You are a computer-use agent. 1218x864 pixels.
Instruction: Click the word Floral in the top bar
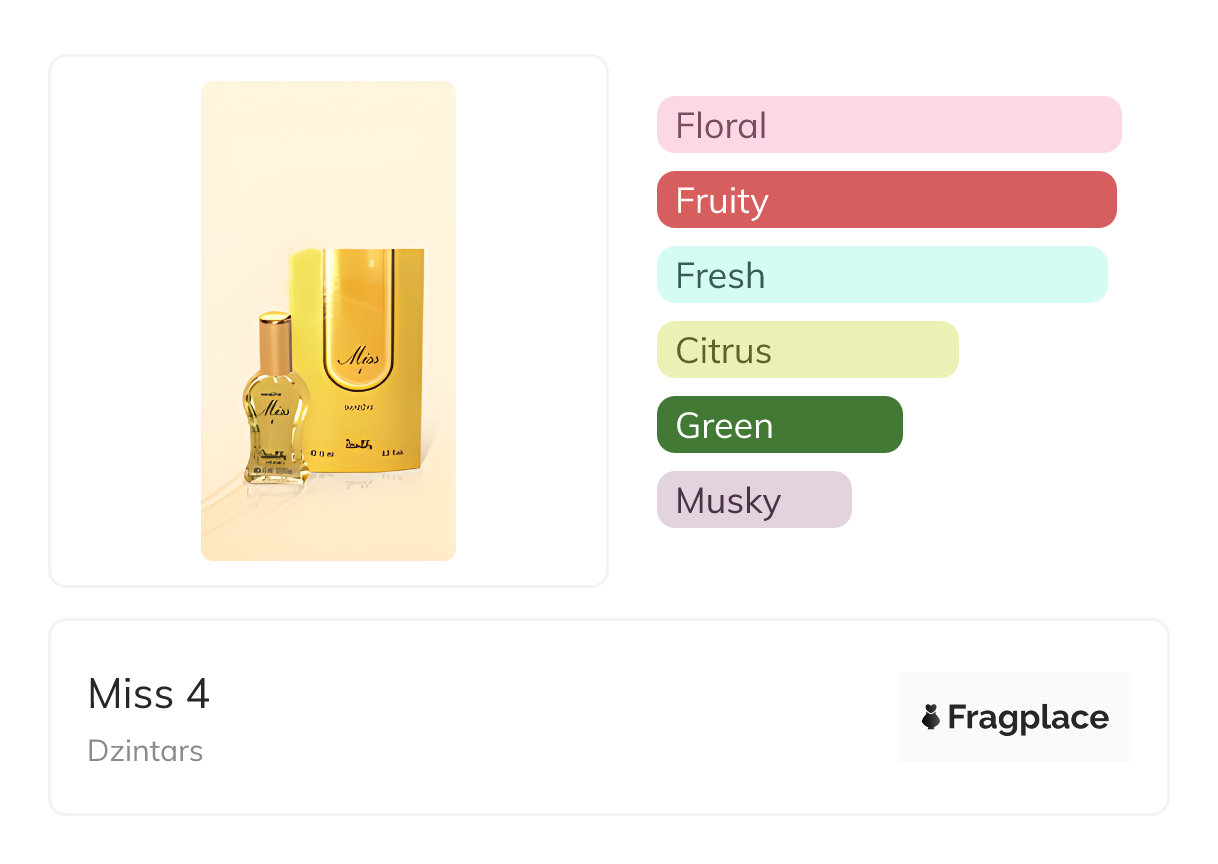[721, 126]
